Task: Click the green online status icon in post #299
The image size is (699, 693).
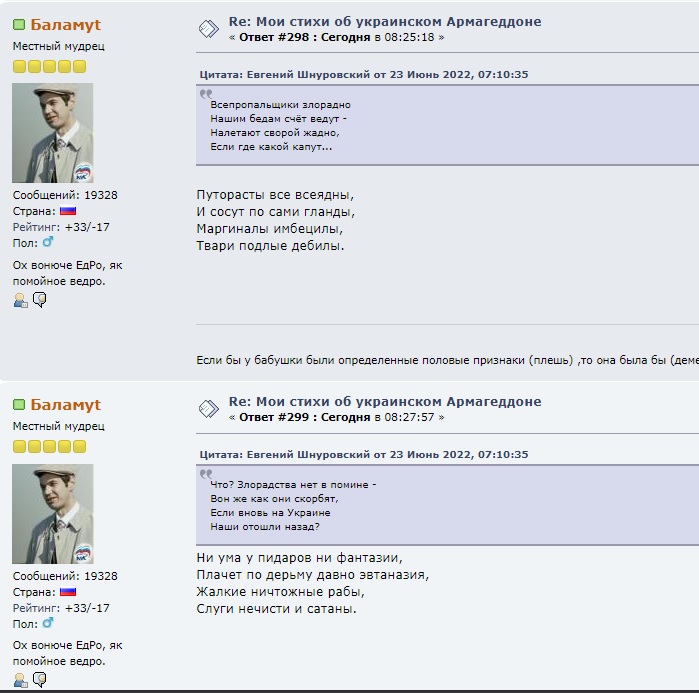Action: click(19, 405)
